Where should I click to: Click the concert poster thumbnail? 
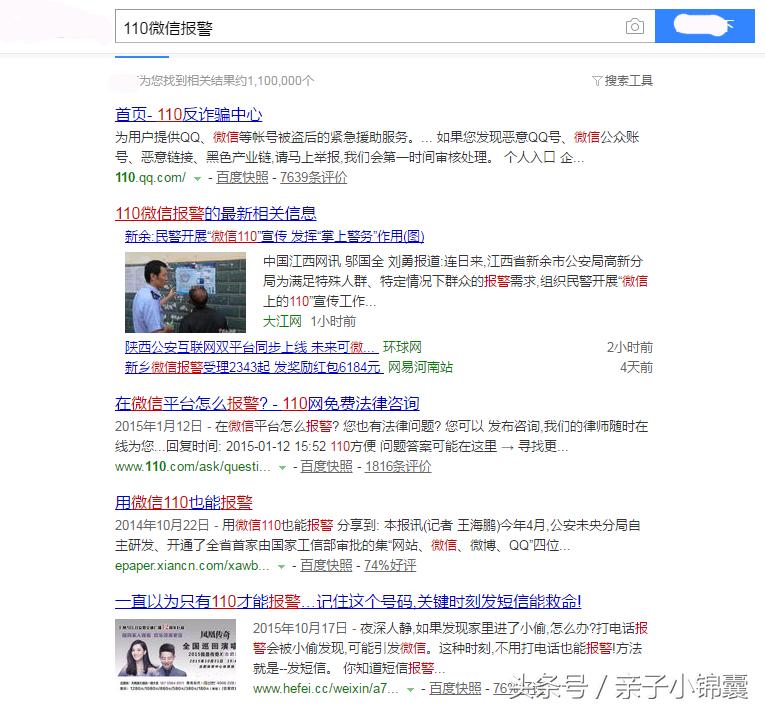click(x=176, y=655)
